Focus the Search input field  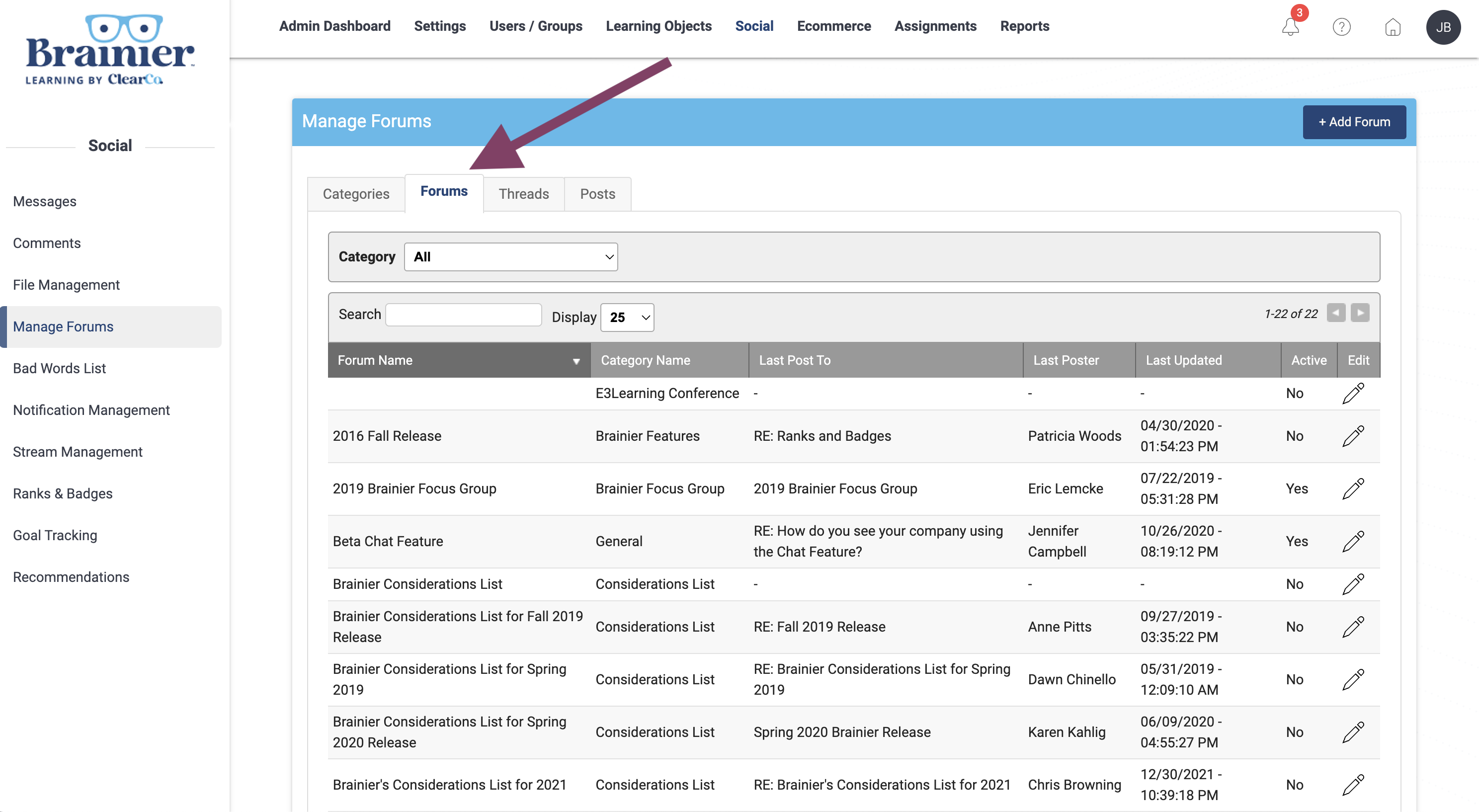pos(463,315)
